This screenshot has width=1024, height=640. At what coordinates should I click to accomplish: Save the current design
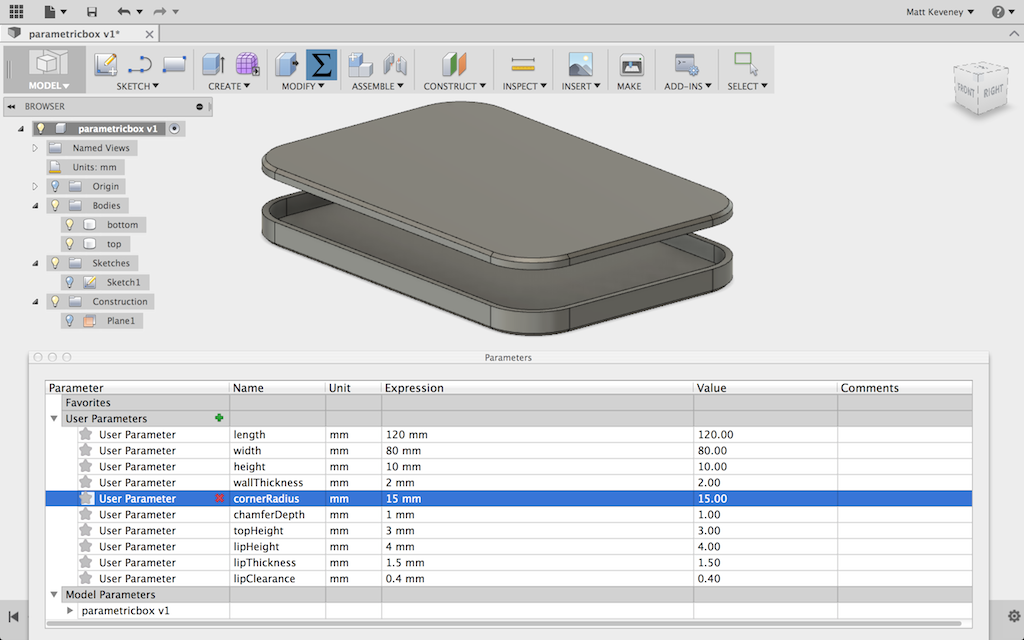click(90, 11)
